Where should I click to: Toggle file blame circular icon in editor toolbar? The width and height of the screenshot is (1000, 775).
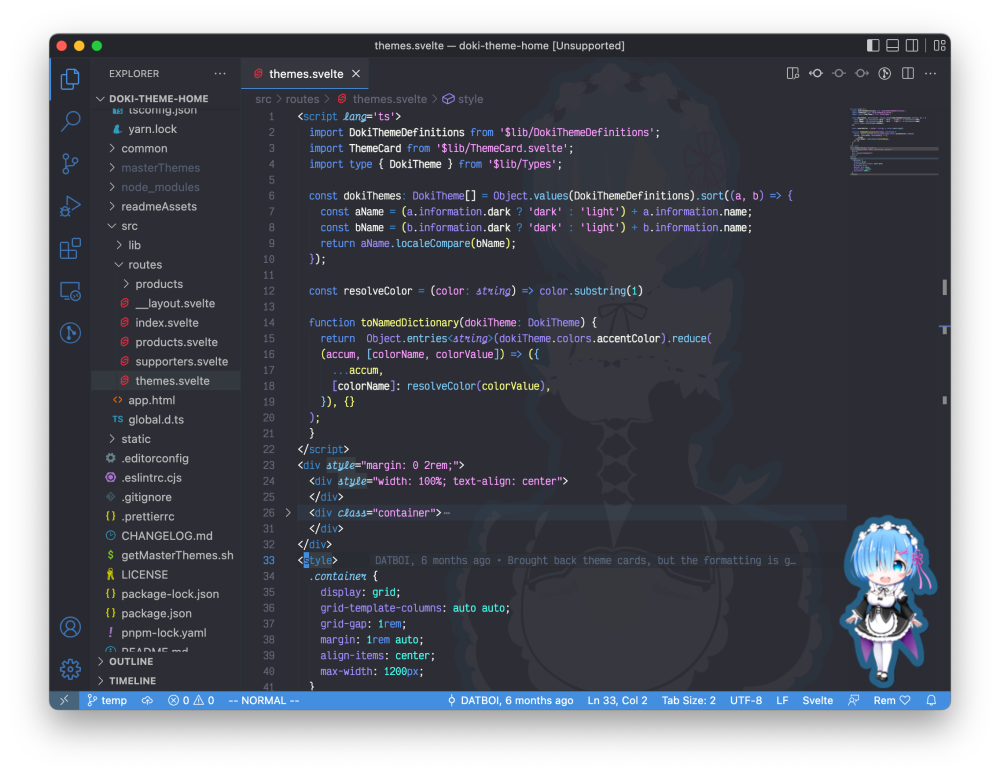click(885, 73)
